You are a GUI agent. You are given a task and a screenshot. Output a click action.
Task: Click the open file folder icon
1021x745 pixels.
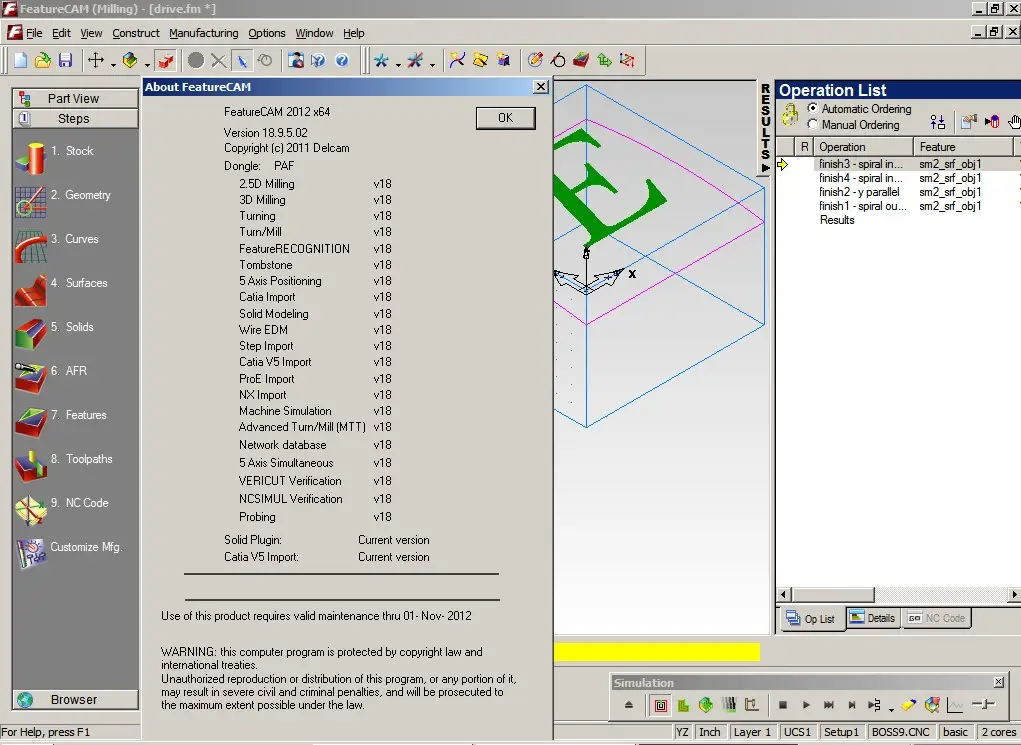[42, 61]
